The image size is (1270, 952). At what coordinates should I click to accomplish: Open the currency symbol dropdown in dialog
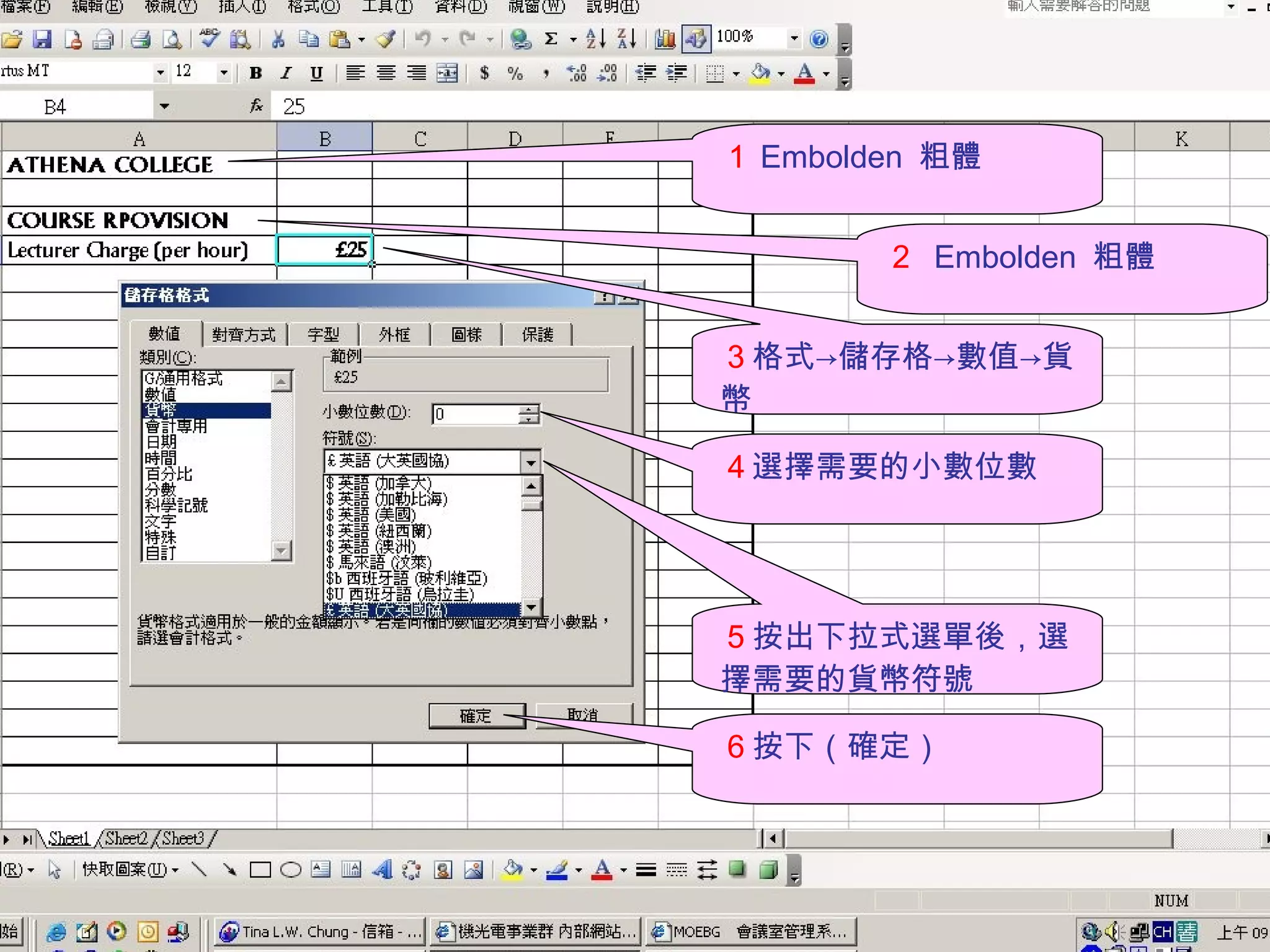(x=531, y=462)
